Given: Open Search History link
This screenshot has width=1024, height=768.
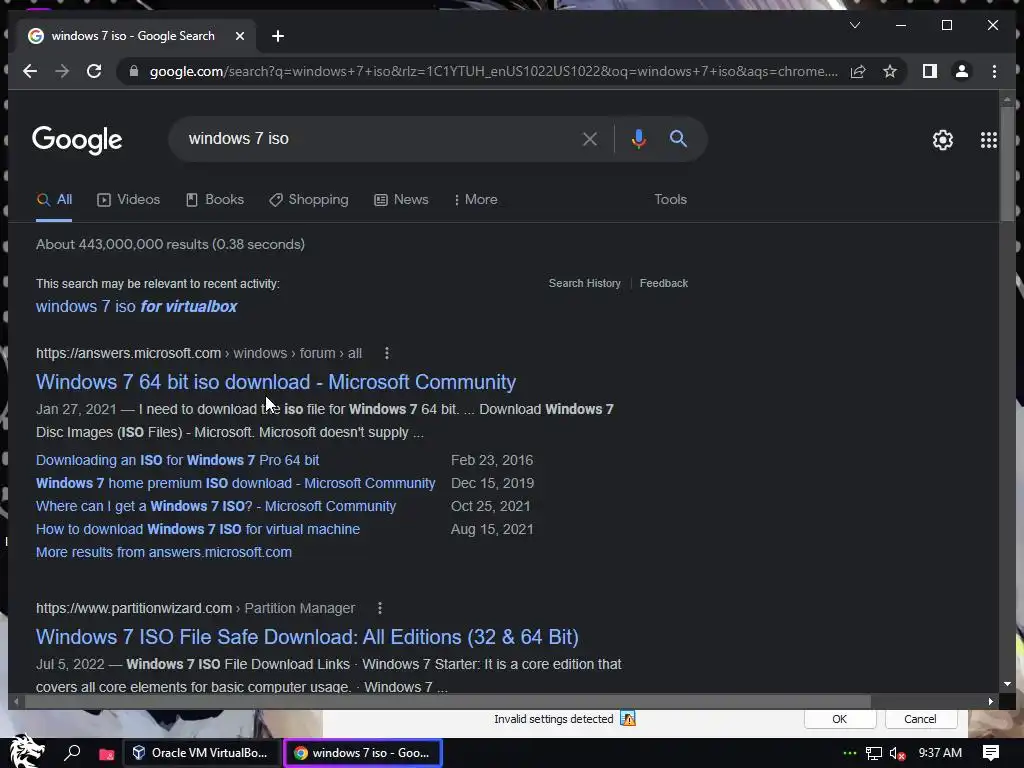Looking at the screenshot, I should tap(584, 283).
